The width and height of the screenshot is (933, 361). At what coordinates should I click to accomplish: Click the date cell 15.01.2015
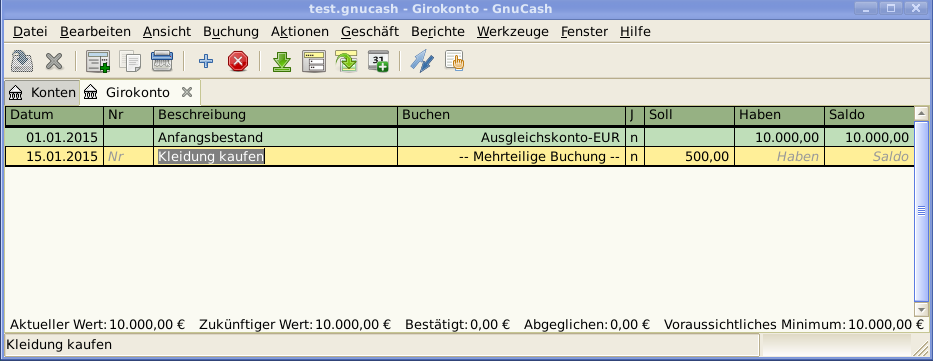[x=54, y=157]
